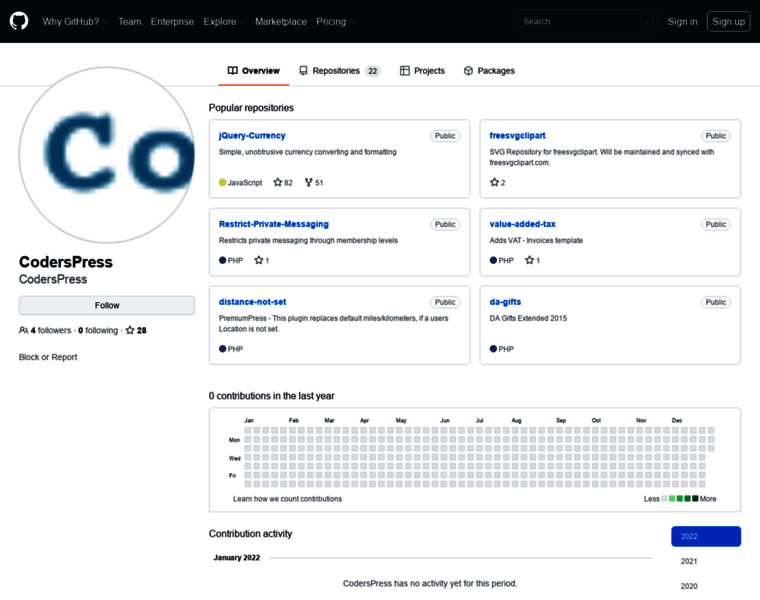The width and height of the screenshot is (760, 600).
Task: Click the Repositories count badge 22
Action: click(372, 71)
